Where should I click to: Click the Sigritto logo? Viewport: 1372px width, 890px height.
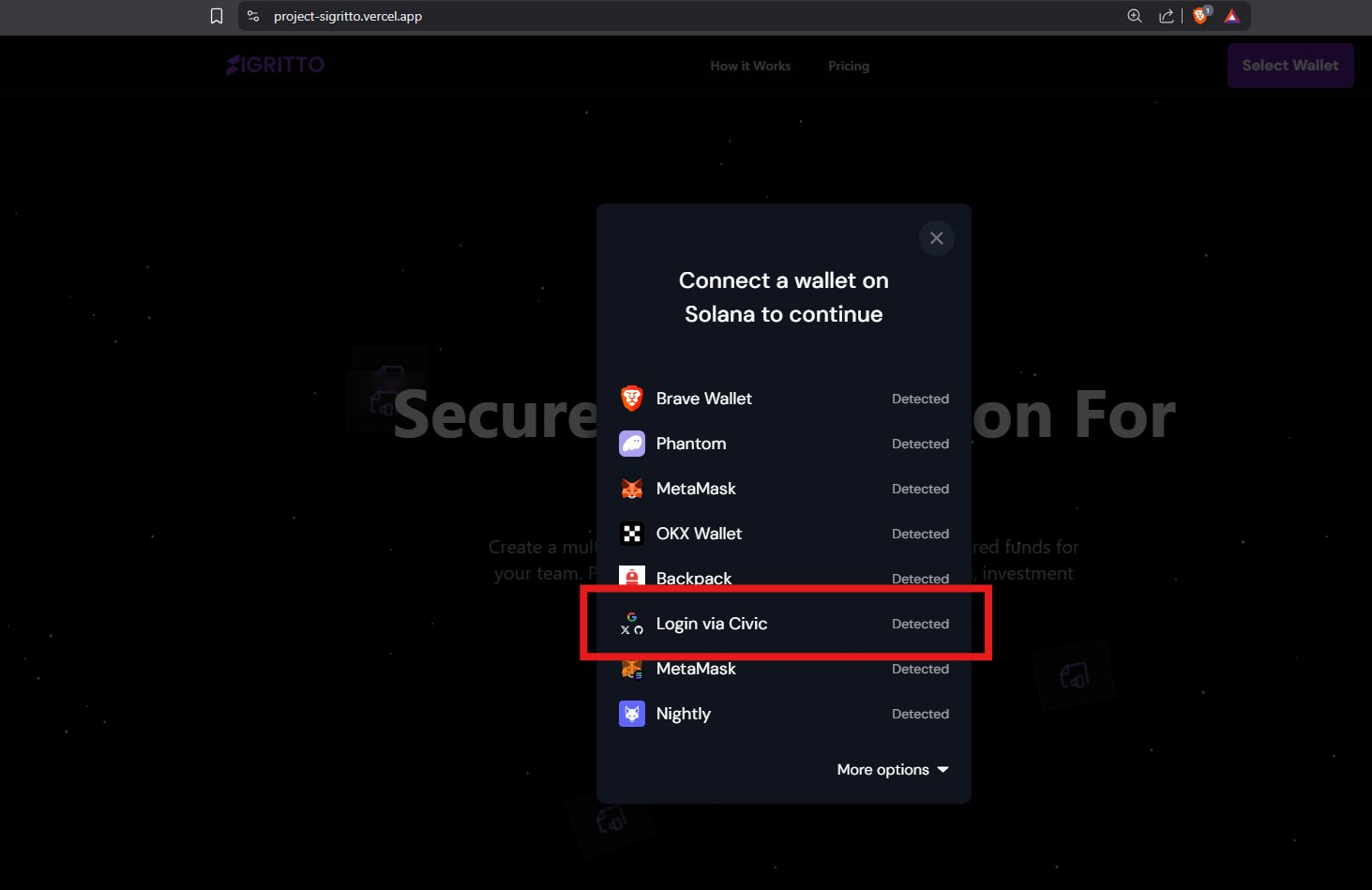coord(275,65)
